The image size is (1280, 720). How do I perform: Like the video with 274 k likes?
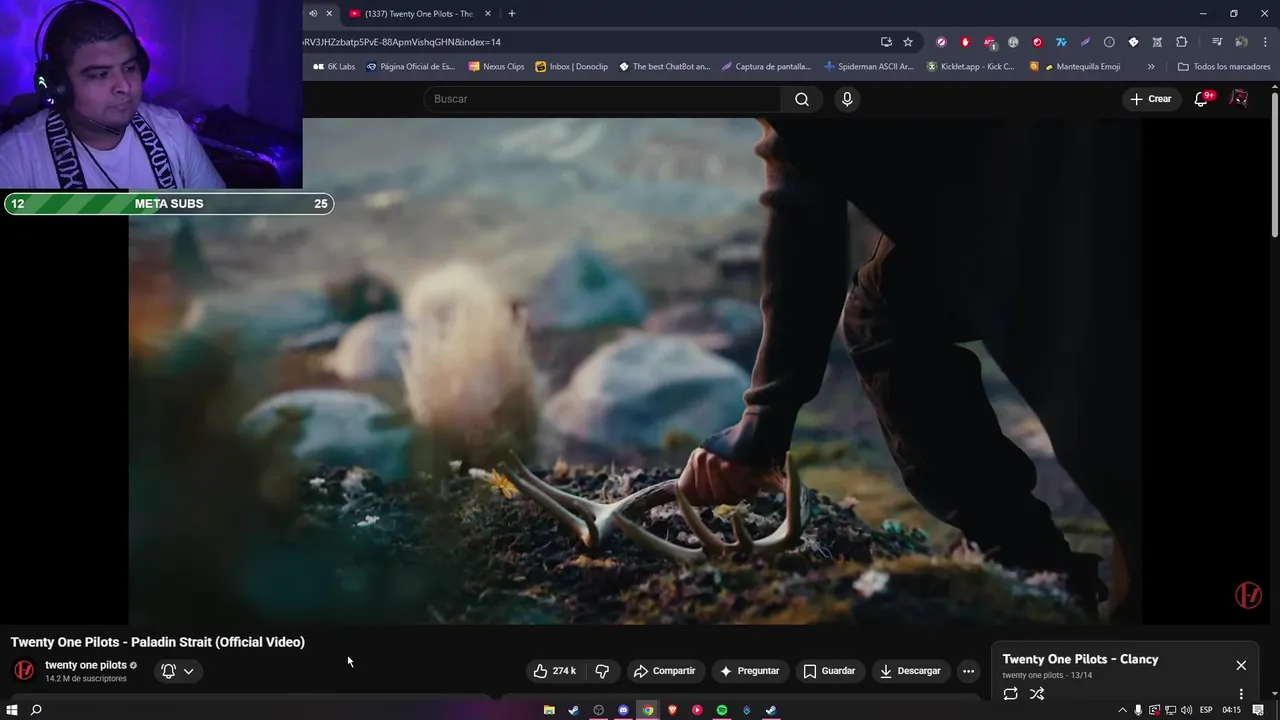(554, 671)
